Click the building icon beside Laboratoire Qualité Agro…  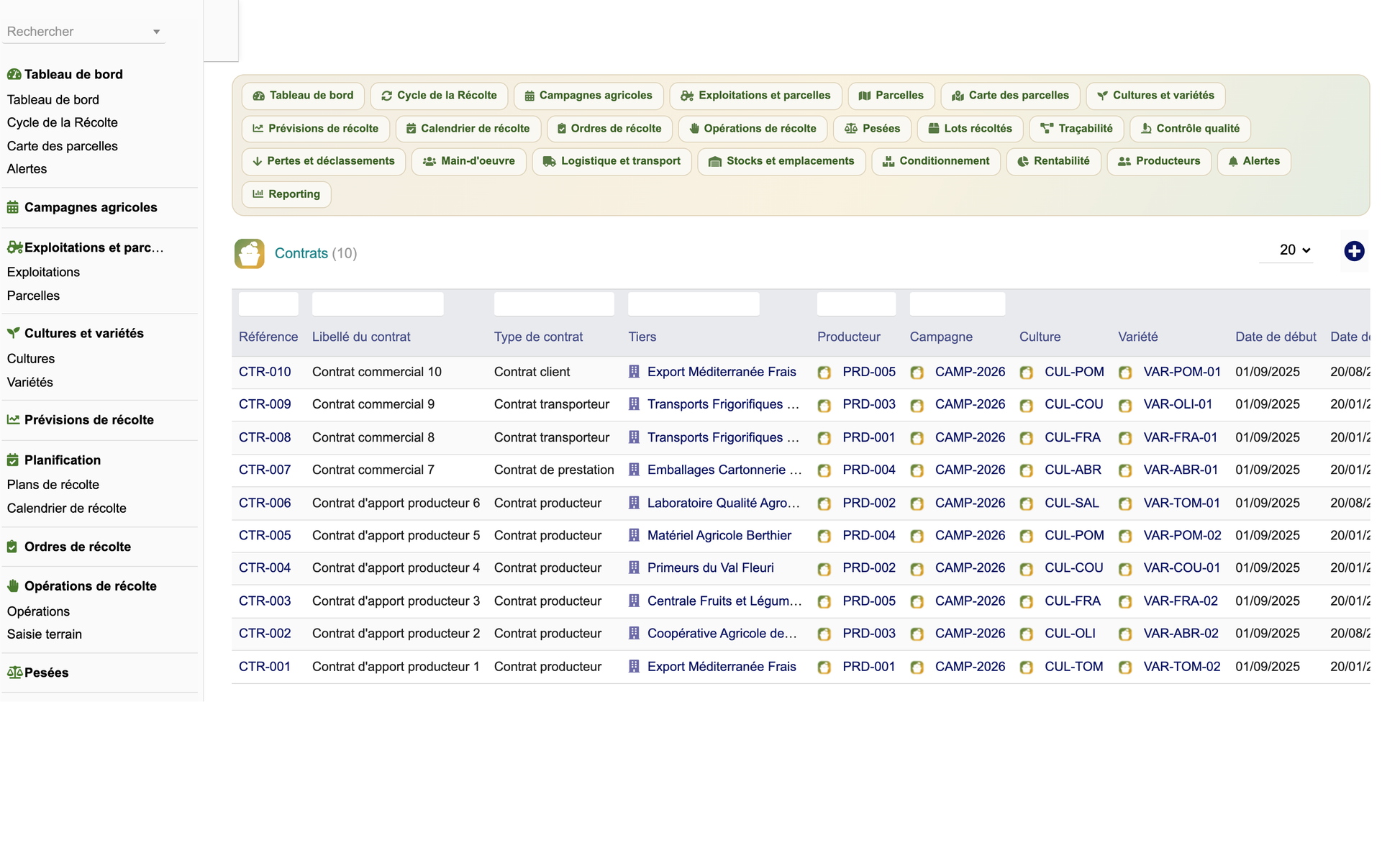[x=634, y=503]
